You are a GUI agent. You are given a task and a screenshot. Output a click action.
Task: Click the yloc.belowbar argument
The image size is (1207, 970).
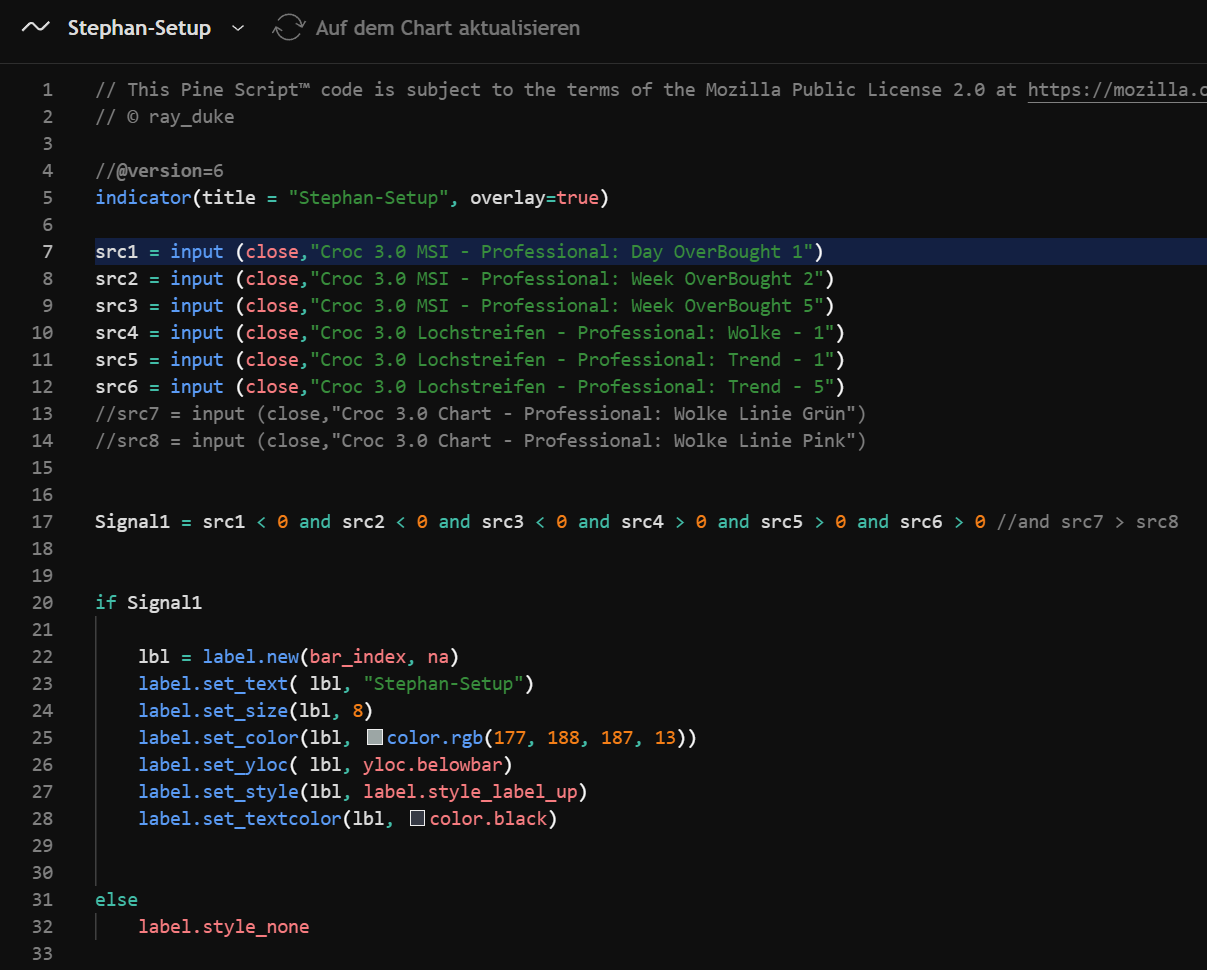click(437, 765)
